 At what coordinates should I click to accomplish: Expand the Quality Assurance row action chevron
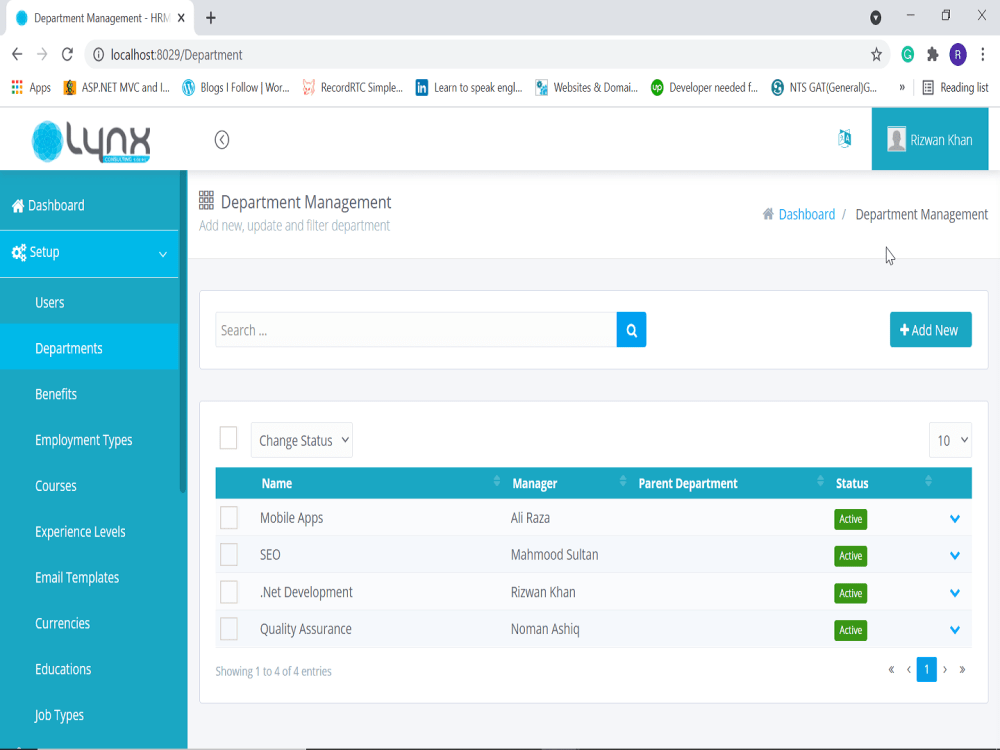(955, 629)
